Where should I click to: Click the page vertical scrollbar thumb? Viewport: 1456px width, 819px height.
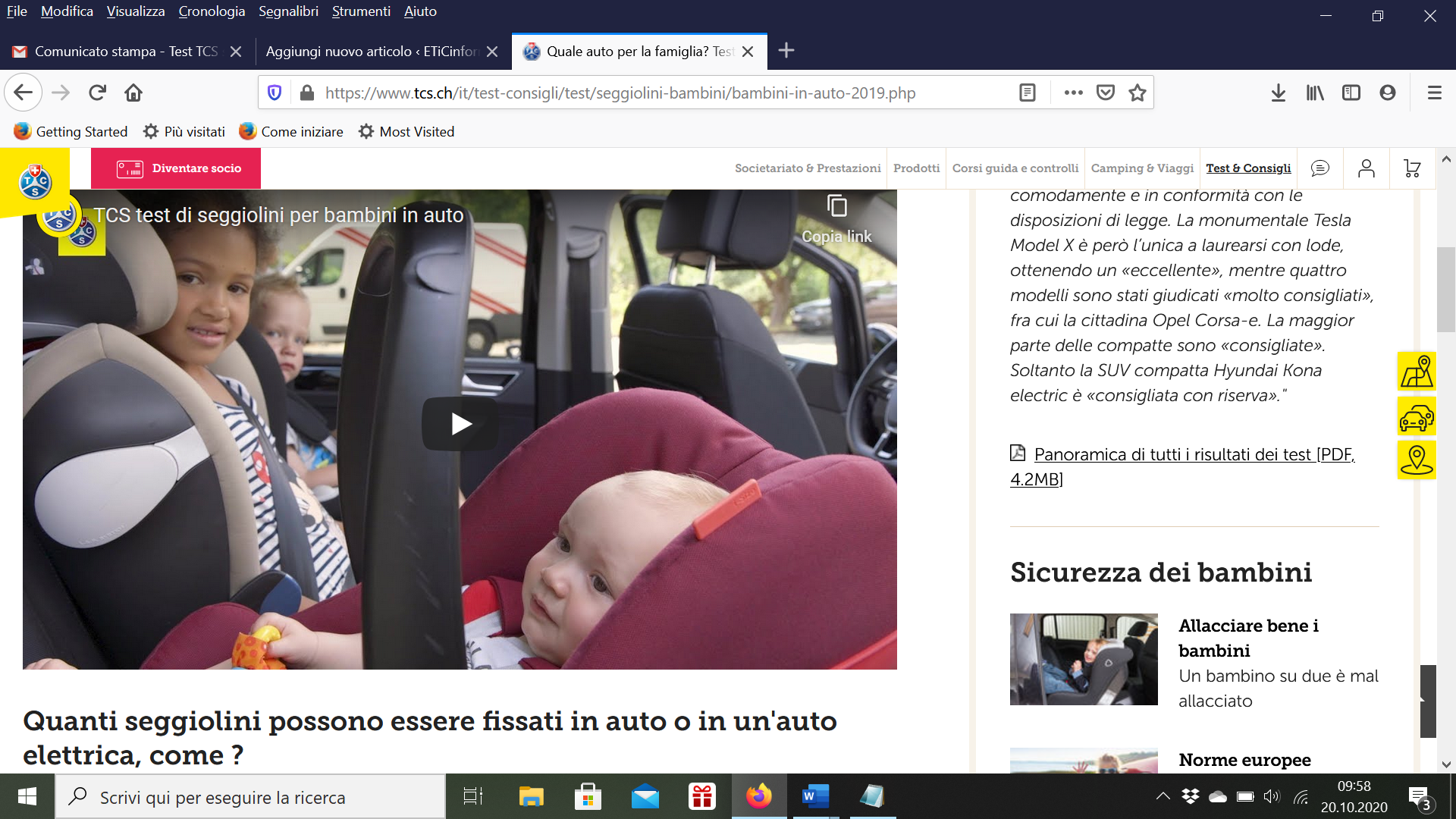(x=1446, y=290)
